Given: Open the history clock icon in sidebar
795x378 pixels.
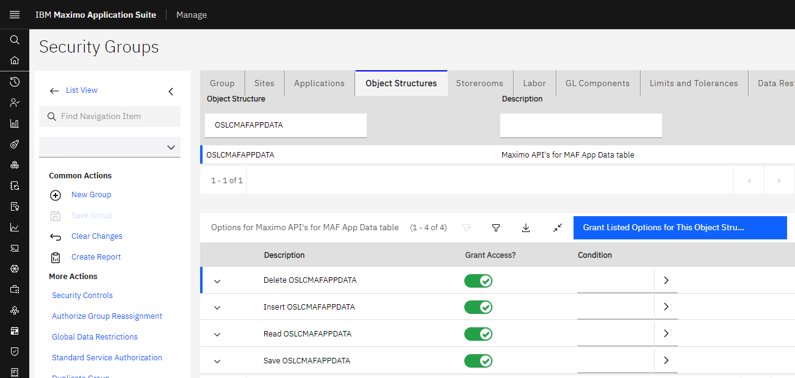Looking at the screenshot, I should point(15,82).
